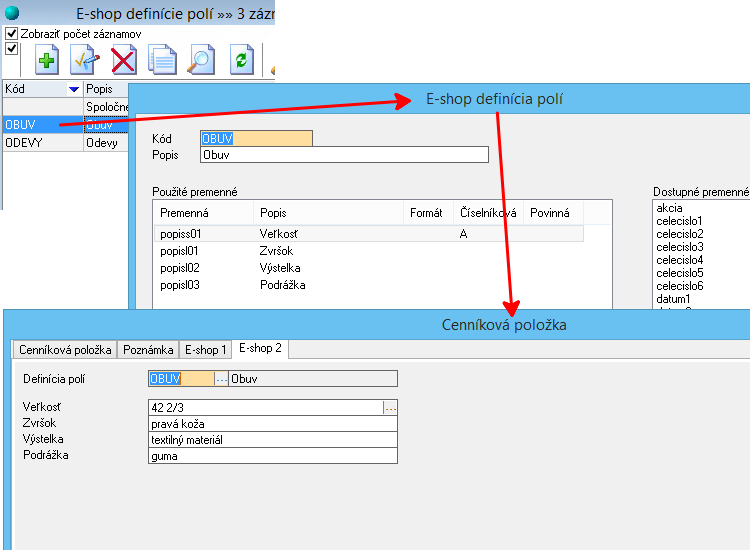Toggle 'Zobraziť počet záznamov' checkbox

pos(12,34)
